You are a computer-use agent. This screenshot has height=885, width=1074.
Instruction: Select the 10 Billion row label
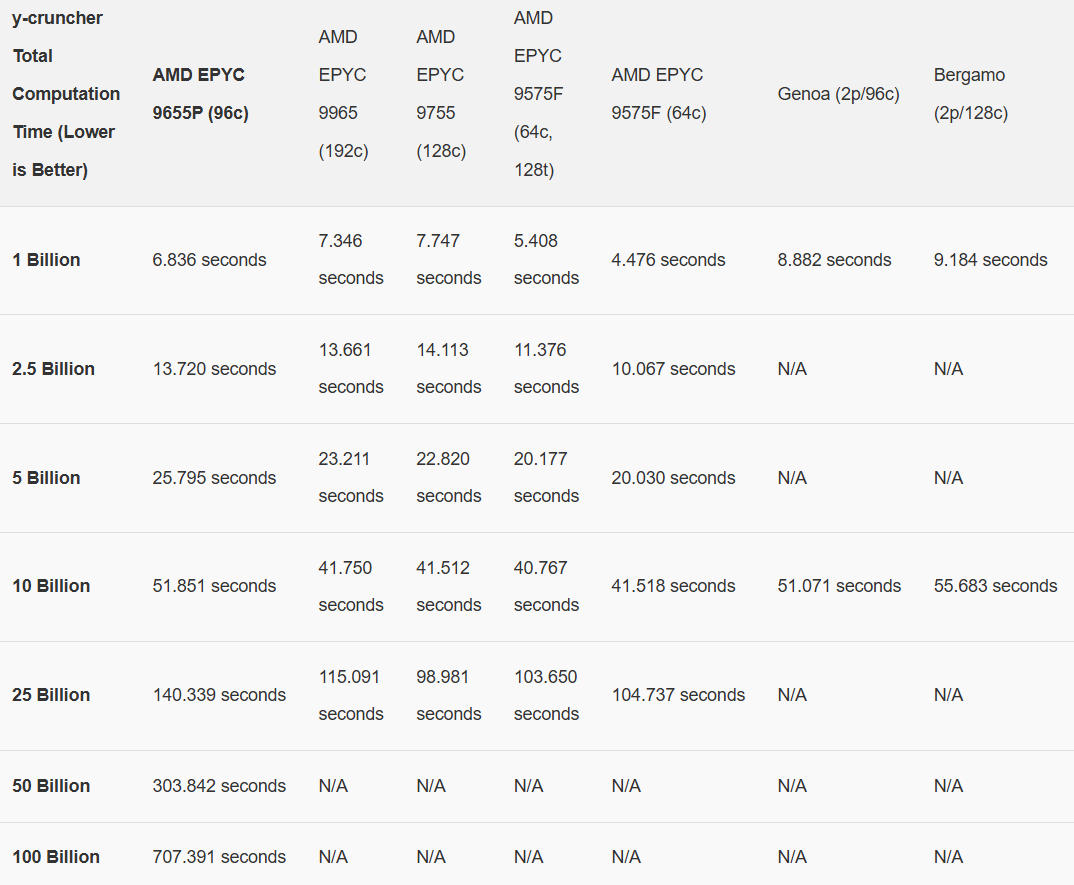pyautogui.click(x=51, y=586)
